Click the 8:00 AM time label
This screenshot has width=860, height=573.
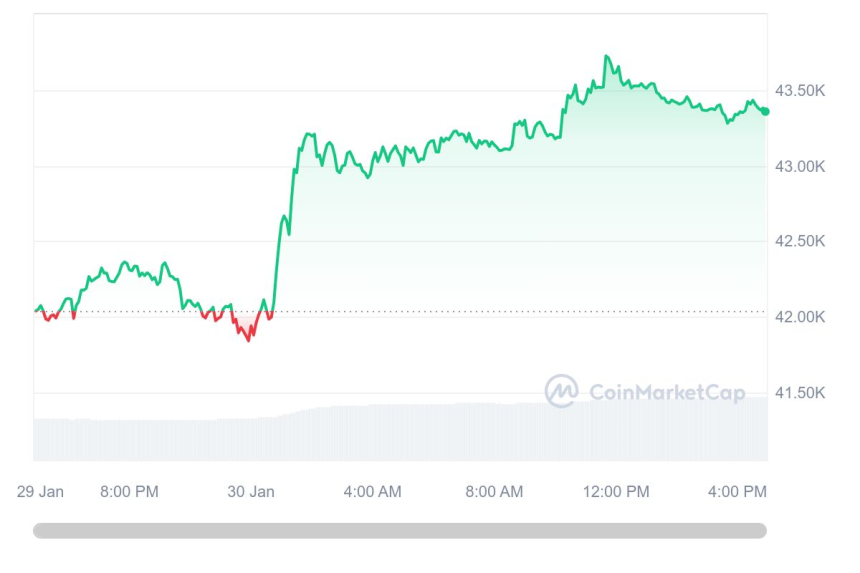tap(494, 491)
